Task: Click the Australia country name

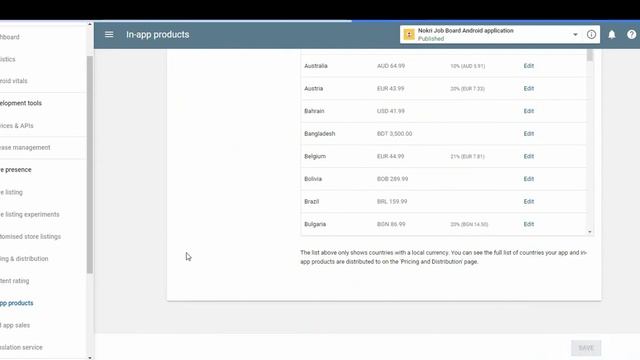Action: pyautogui.click(x=316, y=66)
